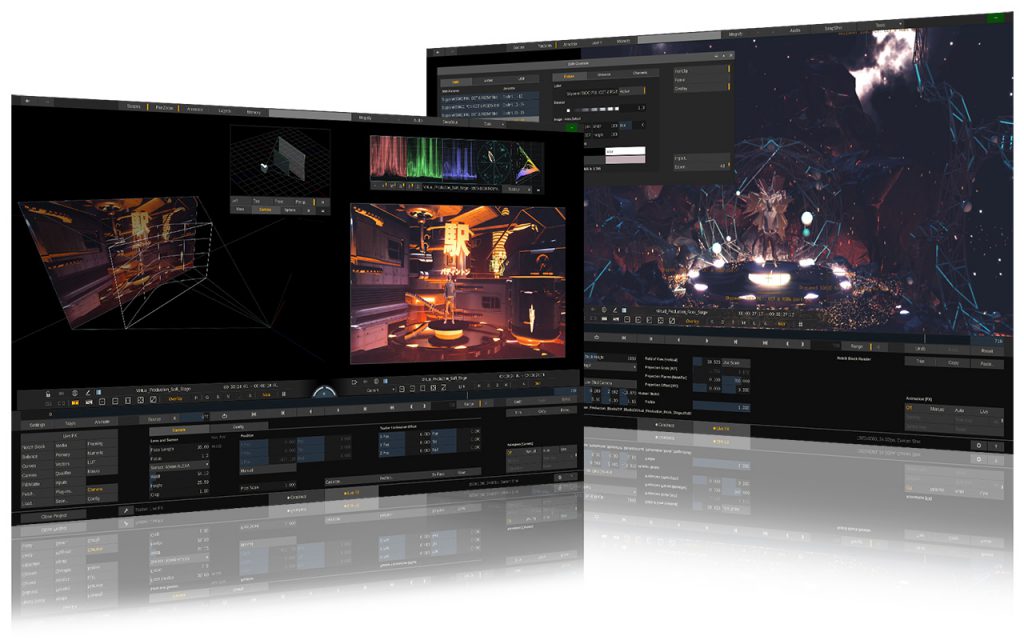Image resolution: width=1024 pixels, height=640 pixels.
Task: Switch to the Channels tab in the gradient editor
Action: pos(639,72)
